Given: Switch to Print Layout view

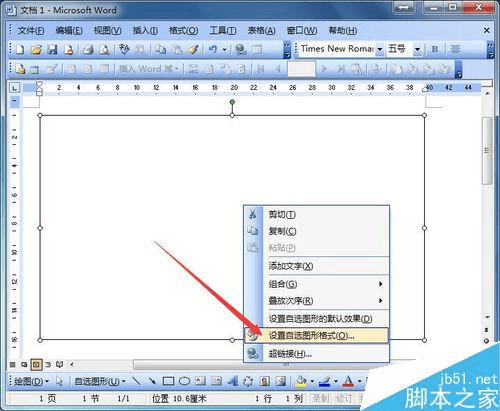Looking at the screenshot, I should click(36, 364).
